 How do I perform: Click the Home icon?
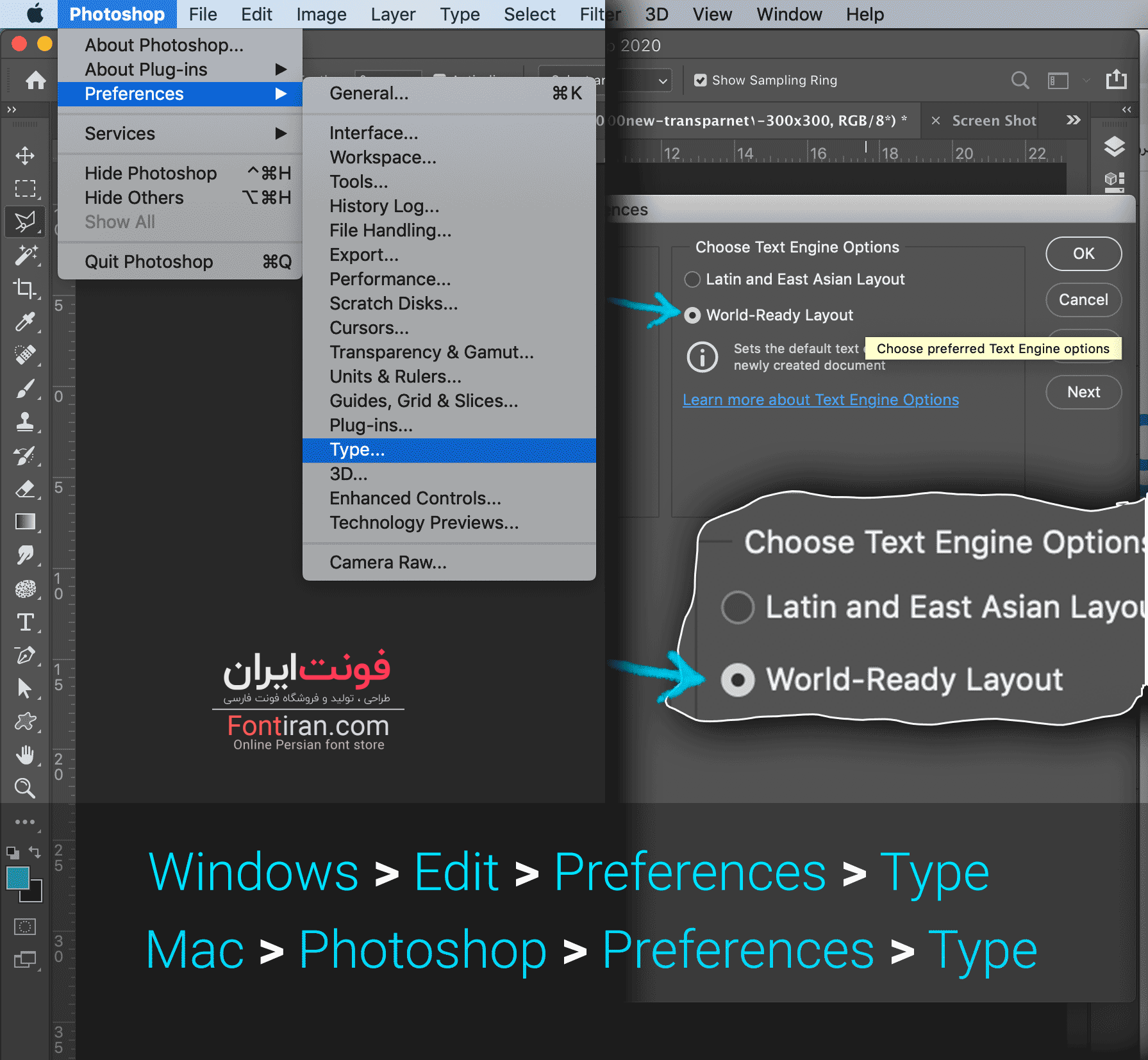[35, 80]
